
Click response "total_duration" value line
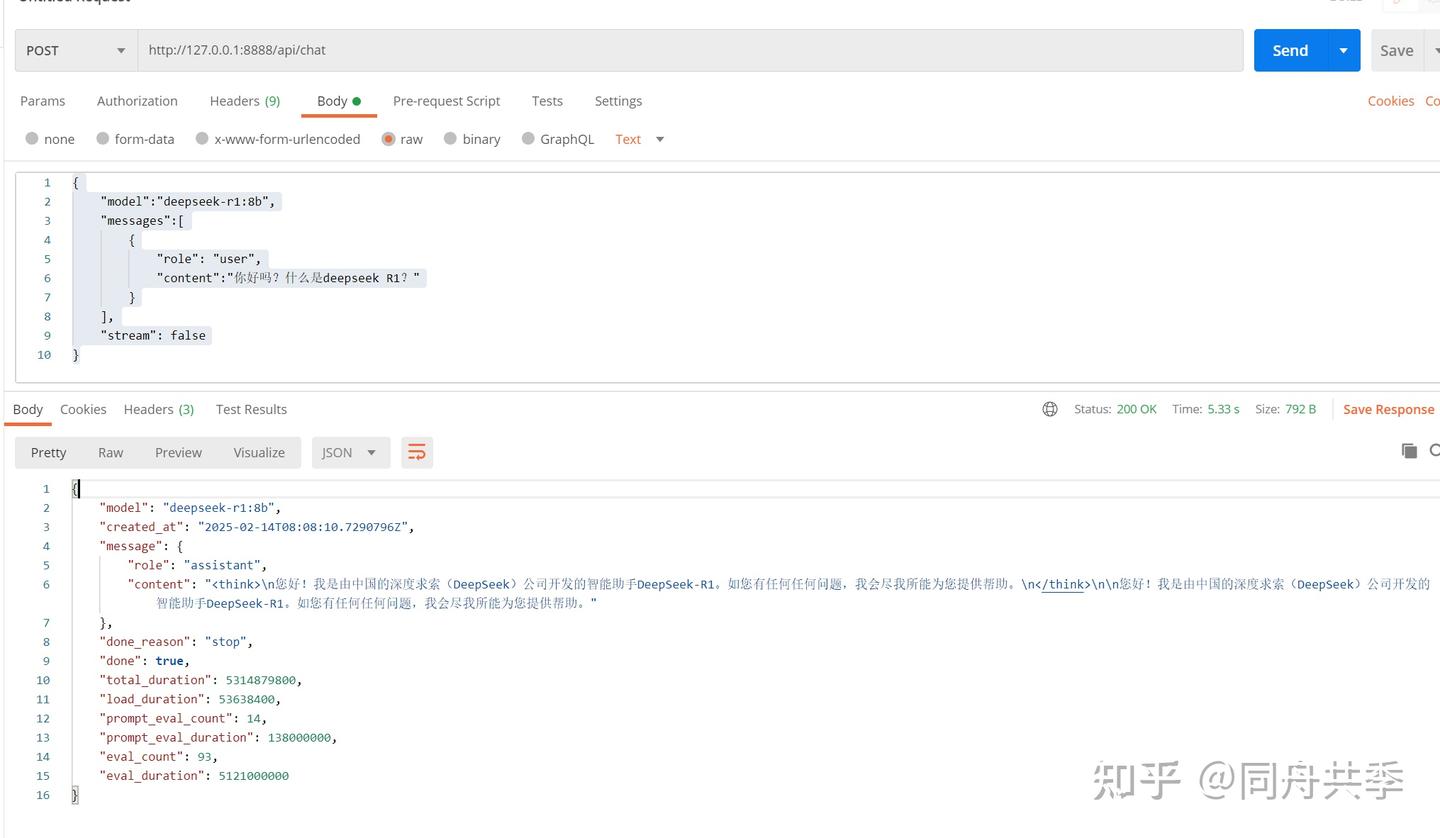[200, 679]
